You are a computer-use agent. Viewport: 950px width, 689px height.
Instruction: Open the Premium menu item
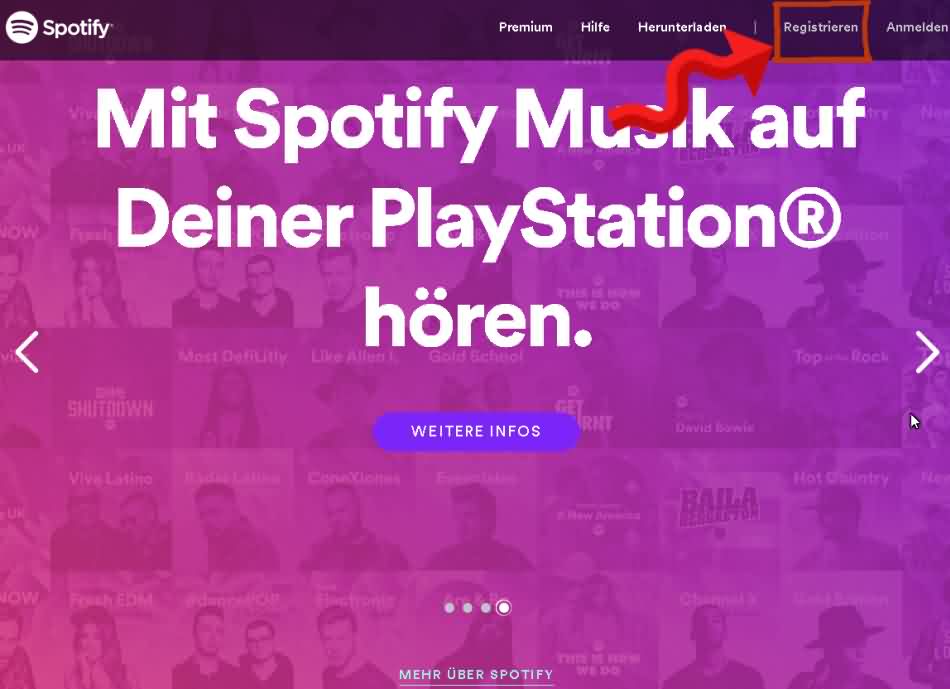(525, 27)
